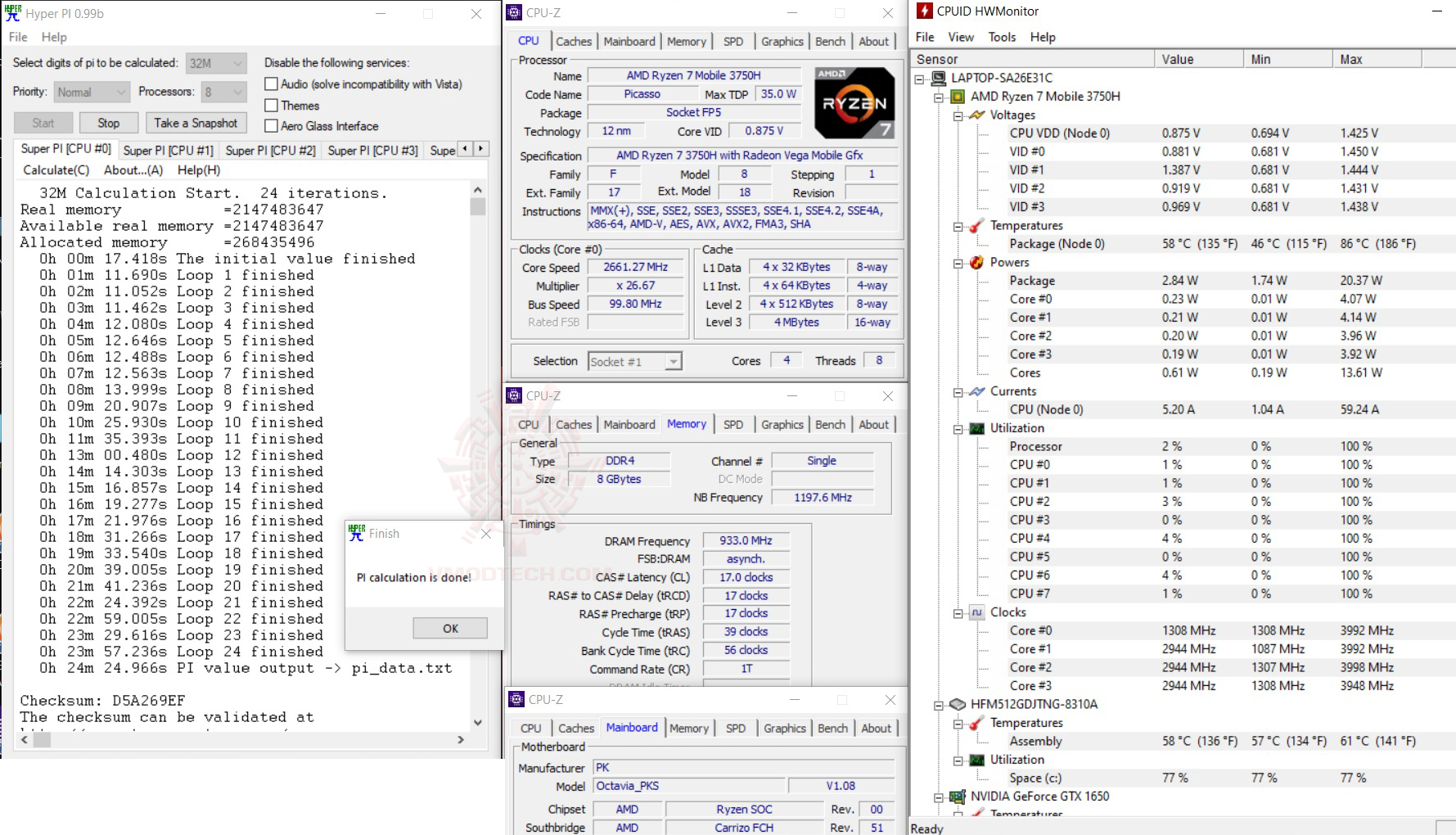Viewport: 1456px width, 835px height.
Task: Enable the Audio service checkbox
Action: [272, 84]
